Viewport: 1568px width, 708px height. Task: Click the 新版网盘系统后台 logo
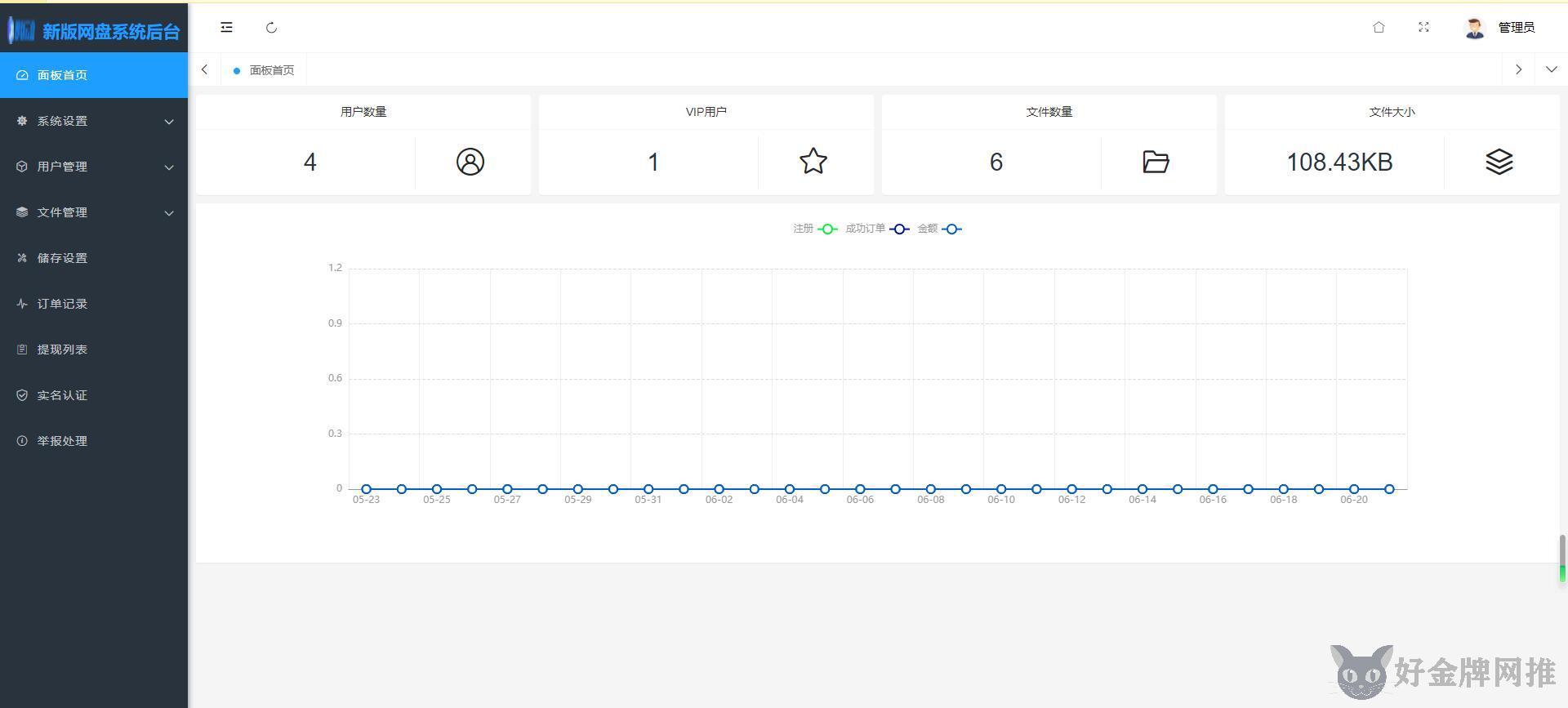[94, 31]
